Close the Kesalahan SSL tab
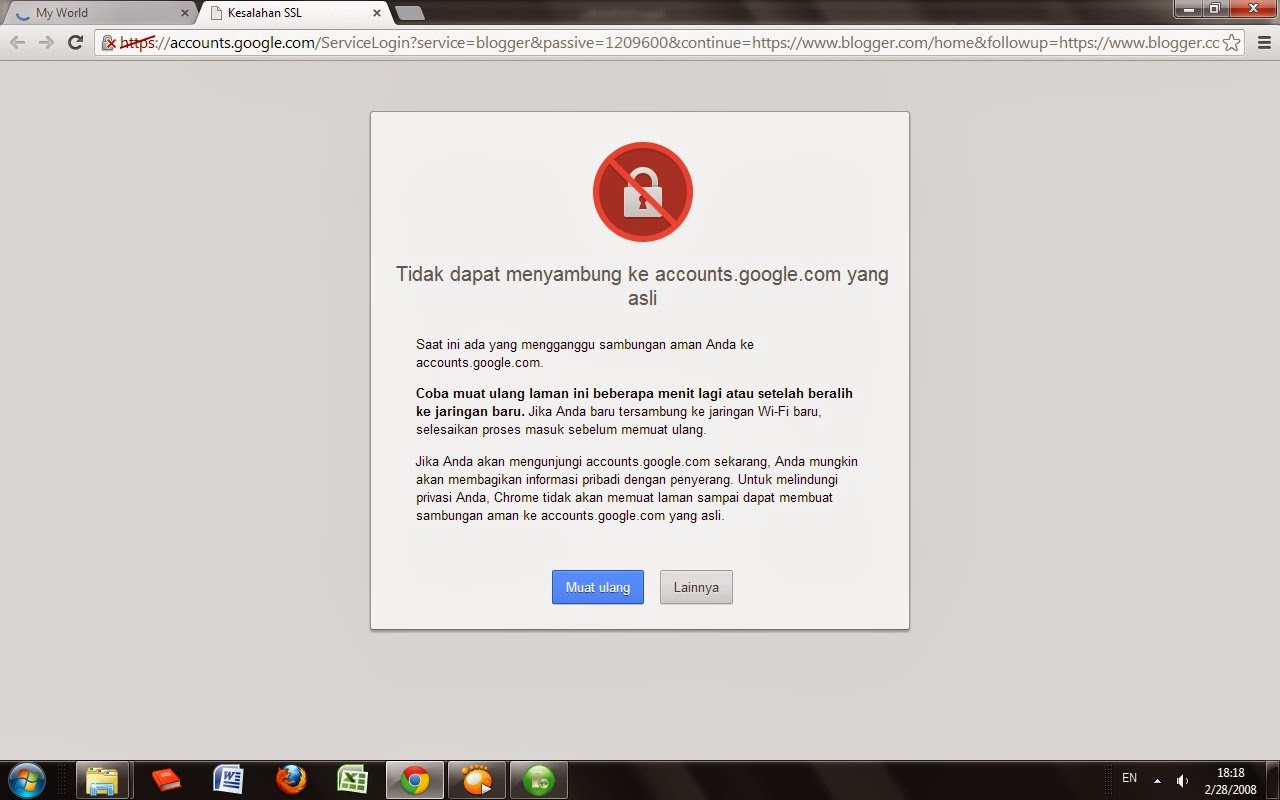 pos(377,13)
